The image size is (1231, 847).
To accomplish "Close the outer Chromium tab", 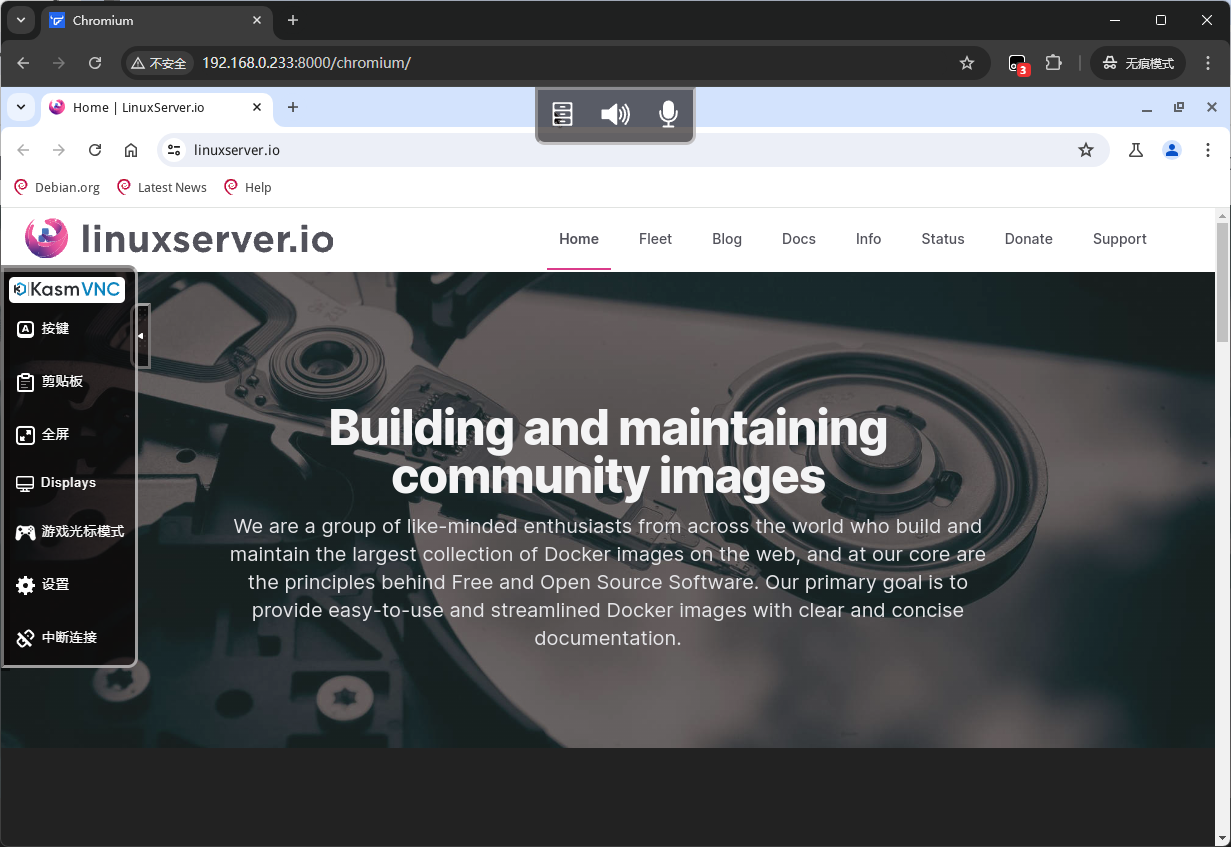I will pos(257,20).
